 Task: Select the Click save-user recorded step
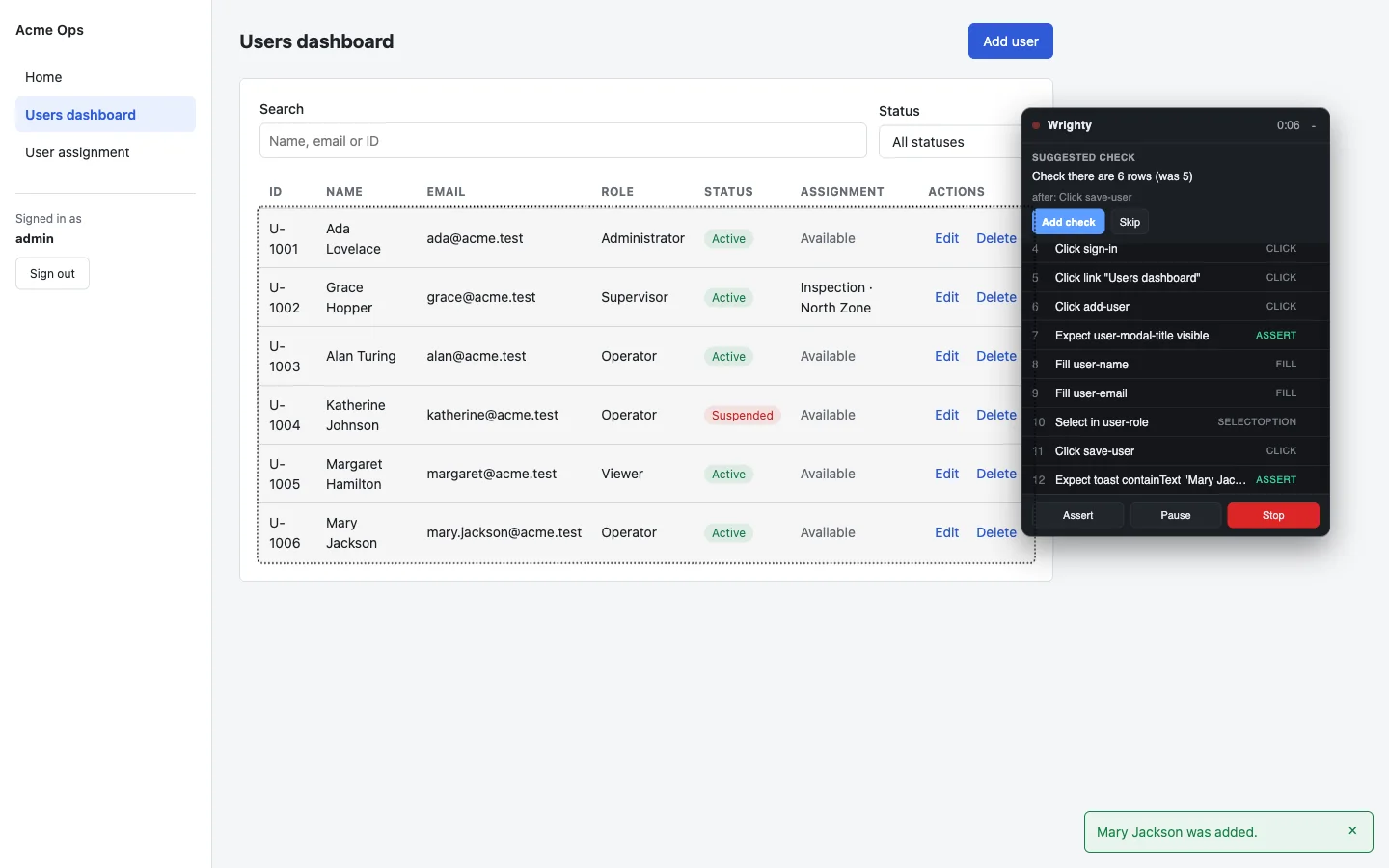1175,451
